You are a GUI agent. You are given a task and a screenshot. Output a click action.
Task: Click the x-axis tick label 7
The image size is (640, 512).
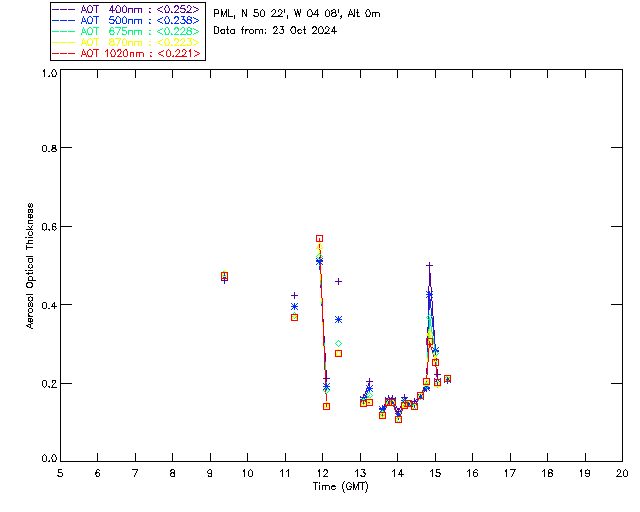click(x=135, y=473)
